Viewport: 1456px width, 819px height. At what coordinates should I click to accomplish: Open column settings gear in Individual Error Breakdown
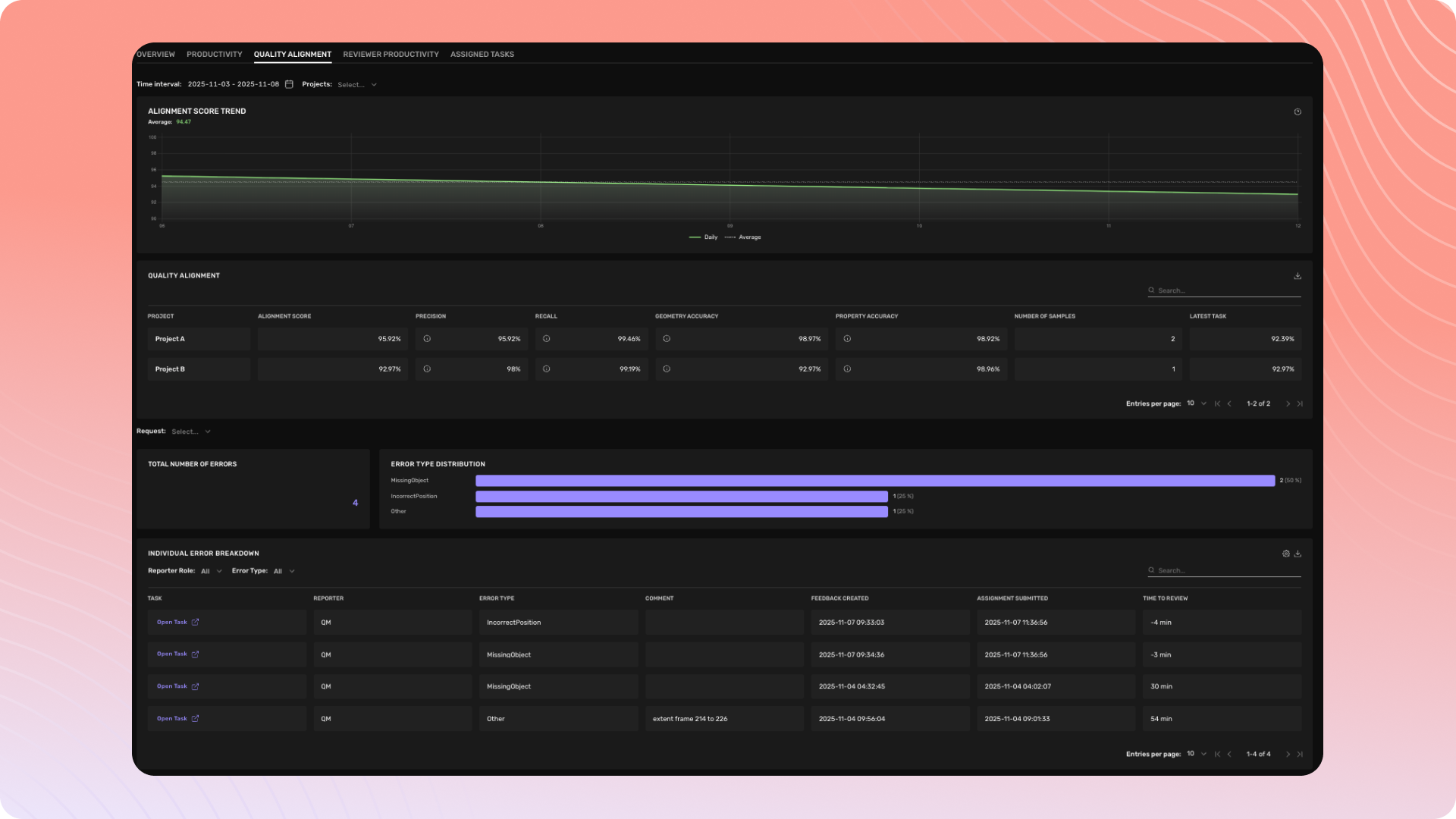coord(1286,554)
